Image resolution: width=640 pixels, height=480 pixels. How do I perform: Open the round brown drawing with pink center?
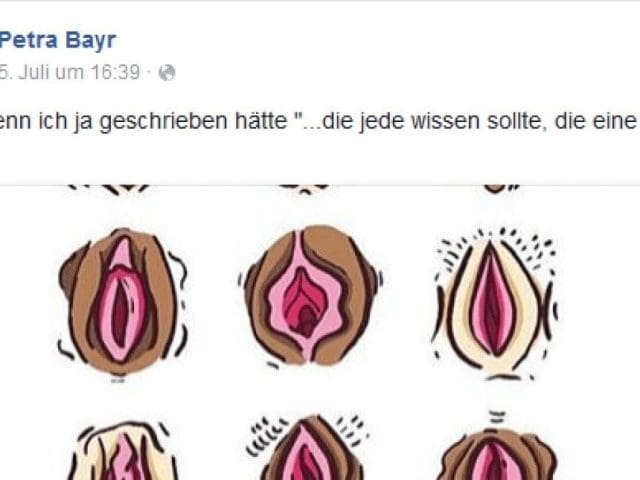click(310, 296)
